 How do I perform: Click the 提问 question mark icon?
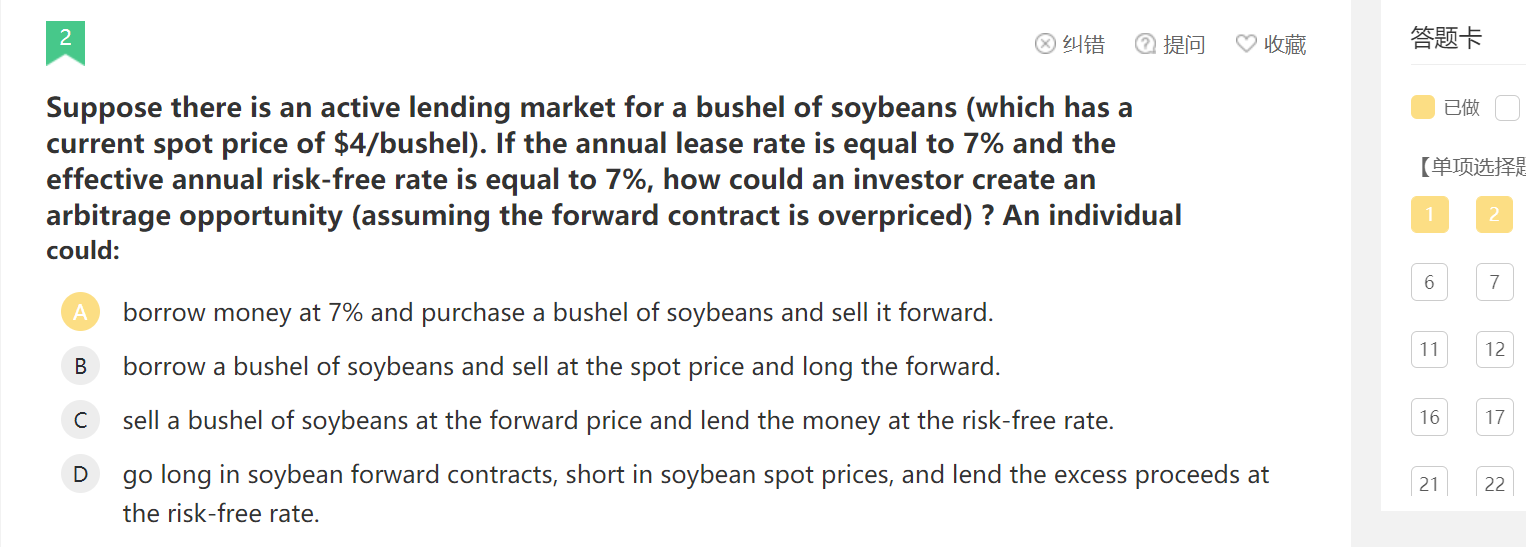1146,44
